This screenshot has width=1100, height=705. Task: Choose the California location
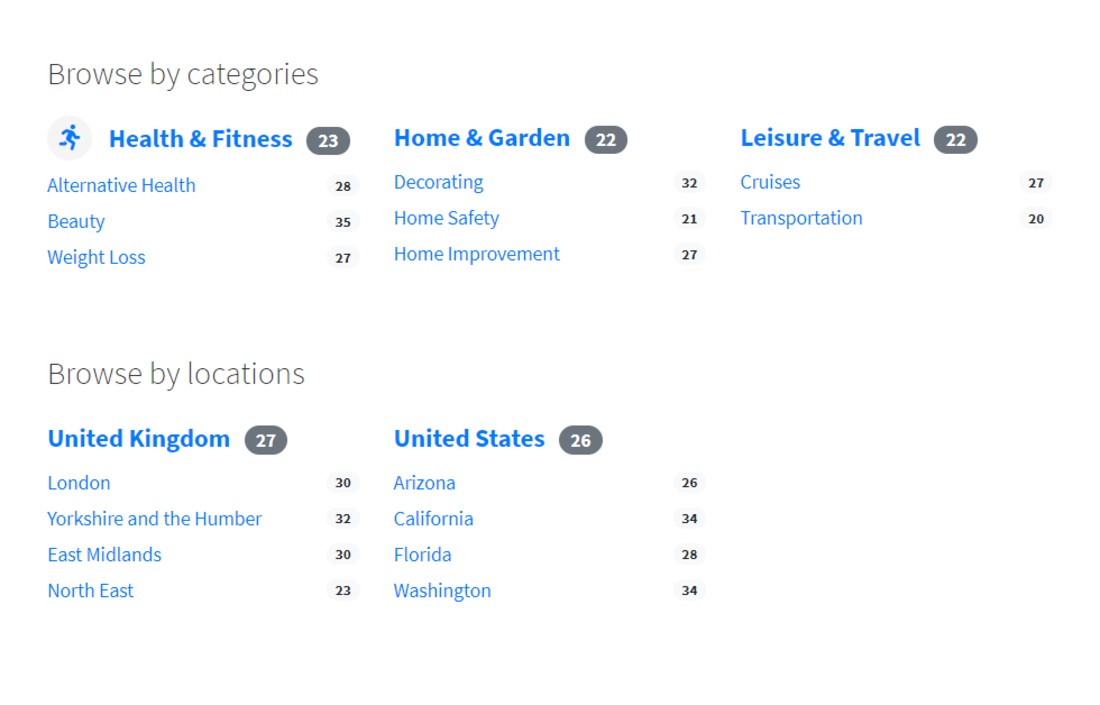[x=433, y=518]
